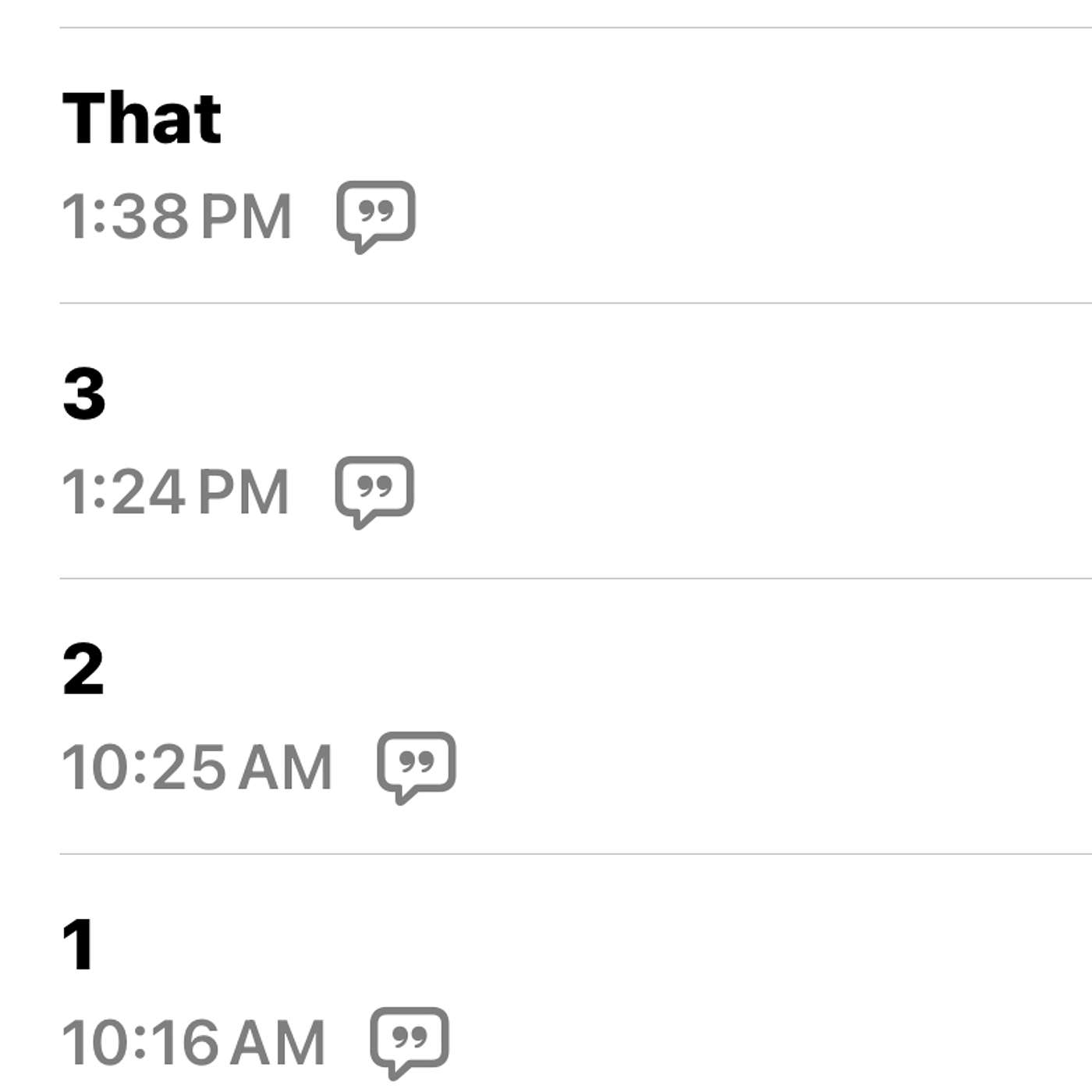Screen dimensions: 1092x1092
Task: Select the recording titled 3
Action: pos(84,393)
